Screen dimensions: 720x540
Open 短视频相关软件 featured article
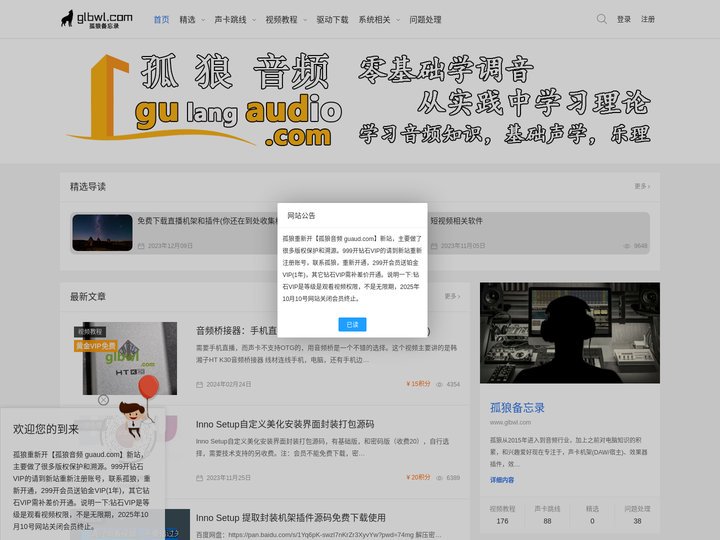pyautogui.click(x=456, y=220)
